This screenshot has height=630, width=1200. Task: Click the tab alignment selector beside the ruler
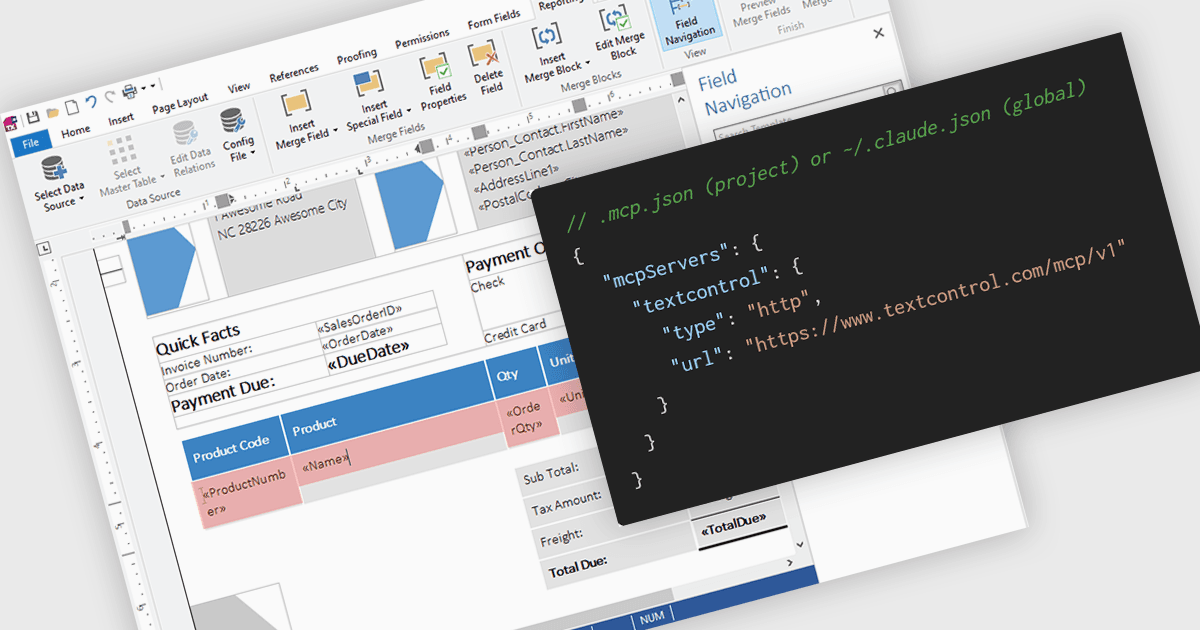click(42, 246)
